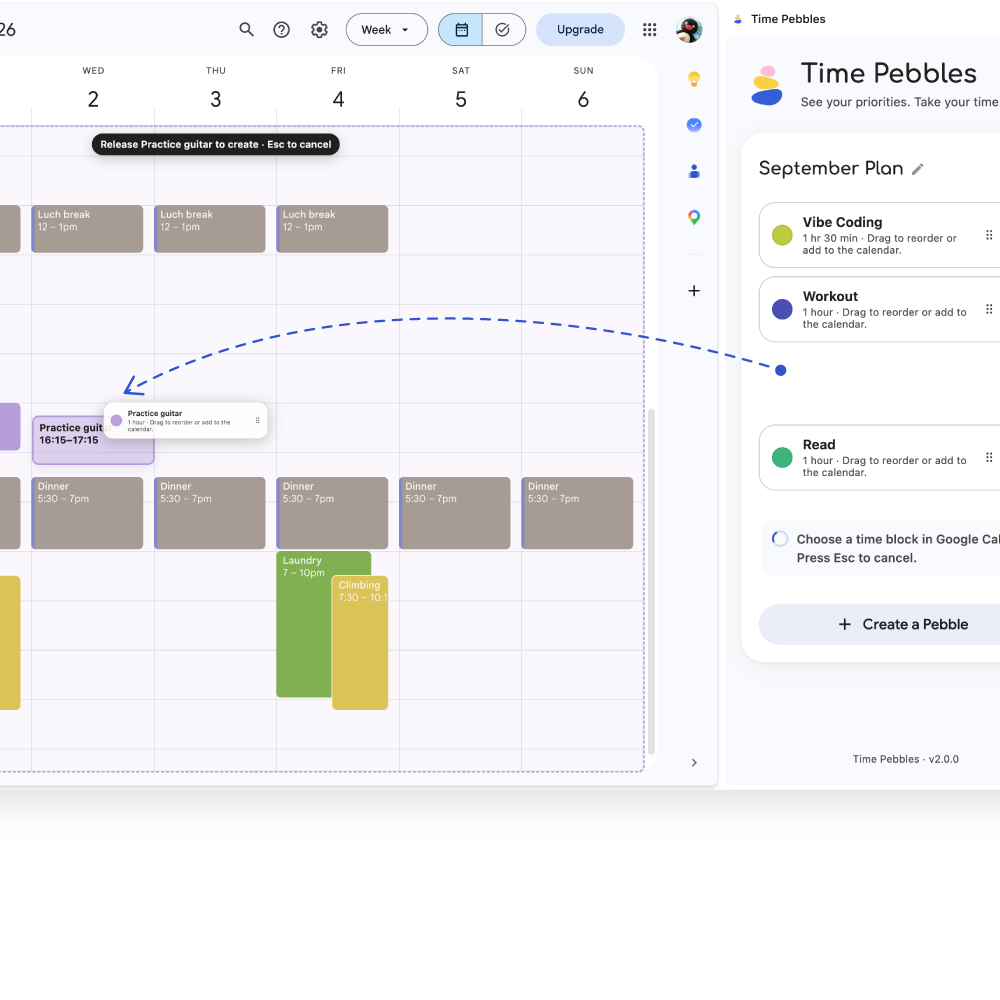Image resolution: width=1000 pixels, height=1000 pixels.
Task: Open the Climbing event on Friday
Action: 360,643
